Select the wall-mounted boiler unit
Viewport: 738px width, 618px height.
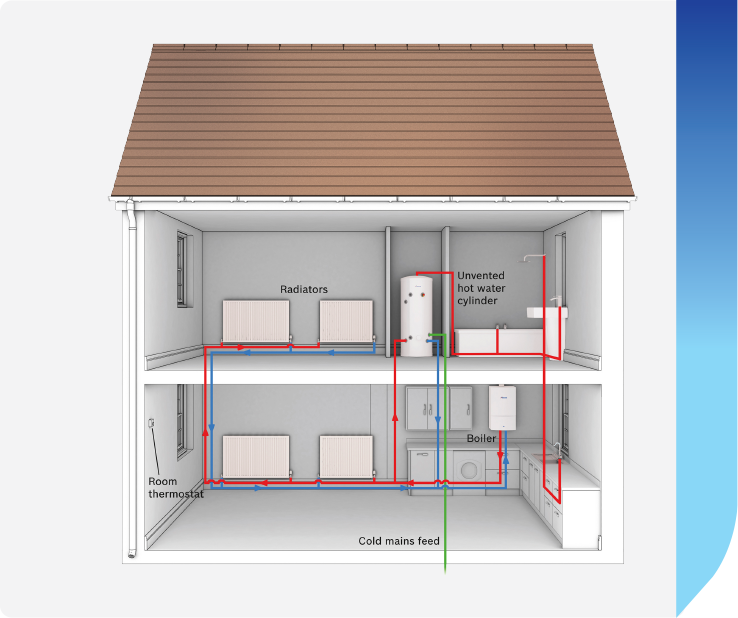coord(502,408)
